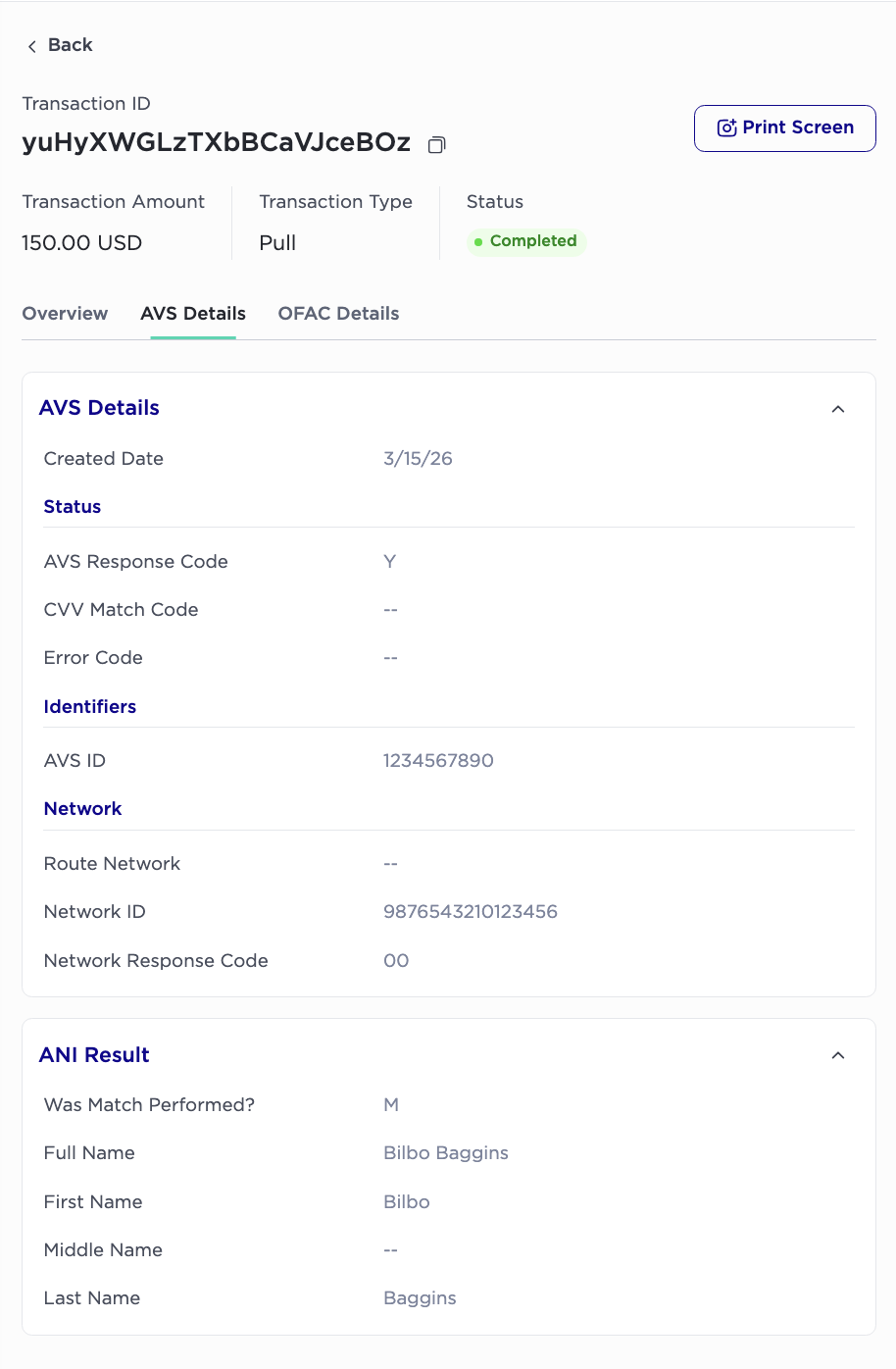The image size is (896, 1369).
Task: Click the camera icon in Print Screen
Action: click(726, 128)
